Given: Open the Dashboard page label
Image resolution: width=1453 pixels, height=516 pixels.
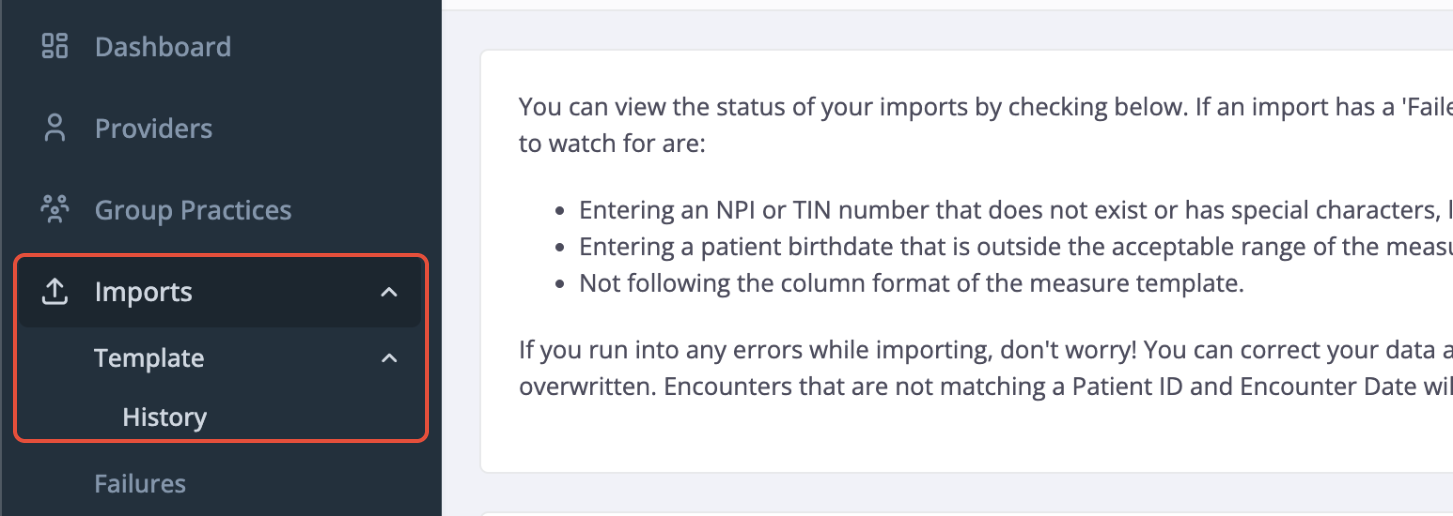Looking at the screenshot, I should pos(163,46).
